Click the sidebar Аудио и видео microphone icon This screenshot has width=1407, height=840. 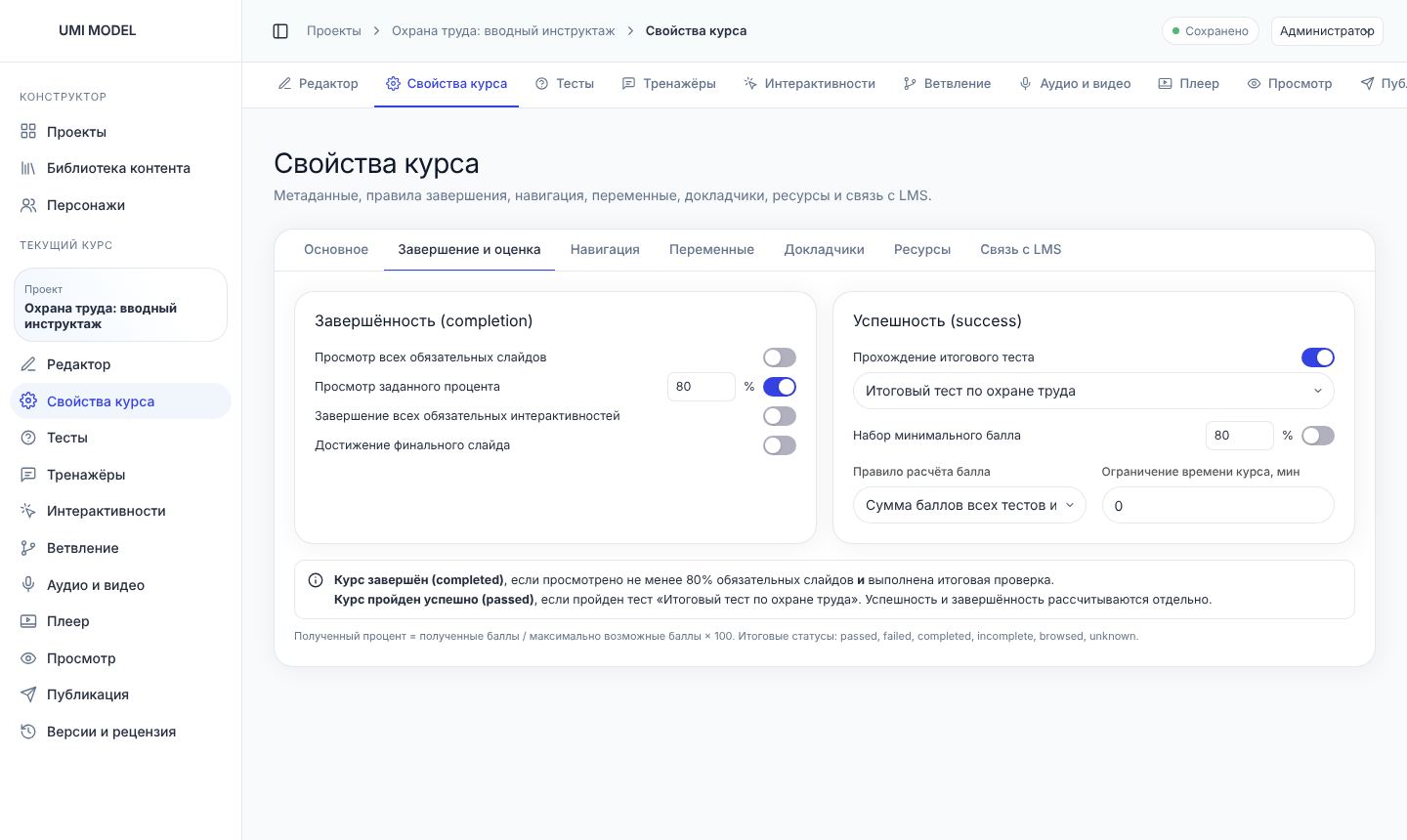28,585
